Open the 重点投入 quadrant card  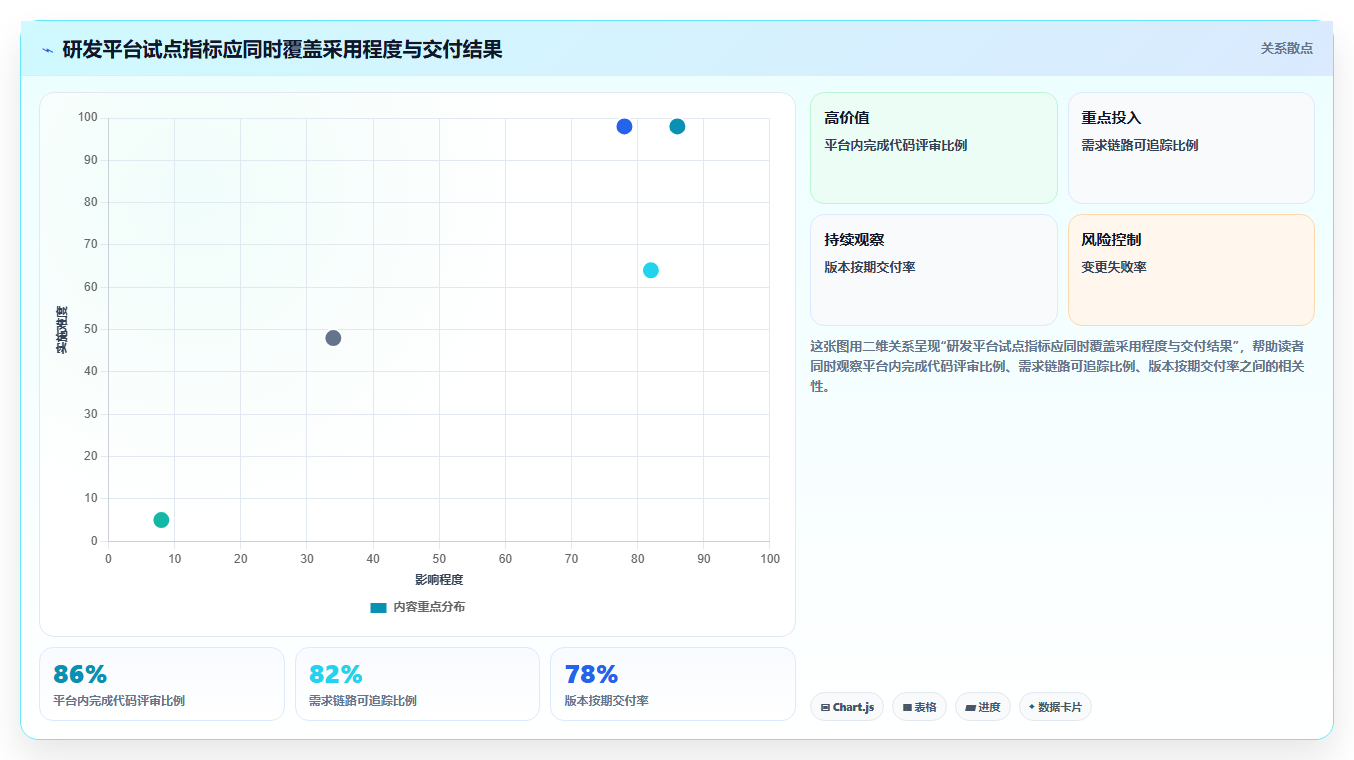[1191, 148]
